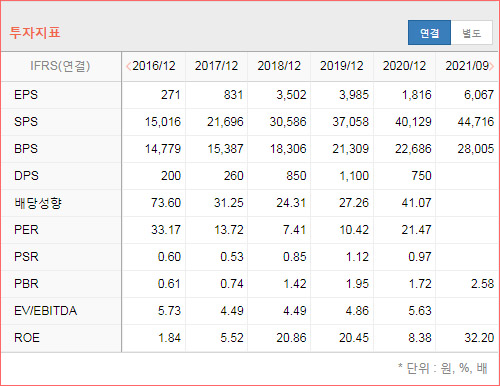Click the PSR row label

point(26,257)
